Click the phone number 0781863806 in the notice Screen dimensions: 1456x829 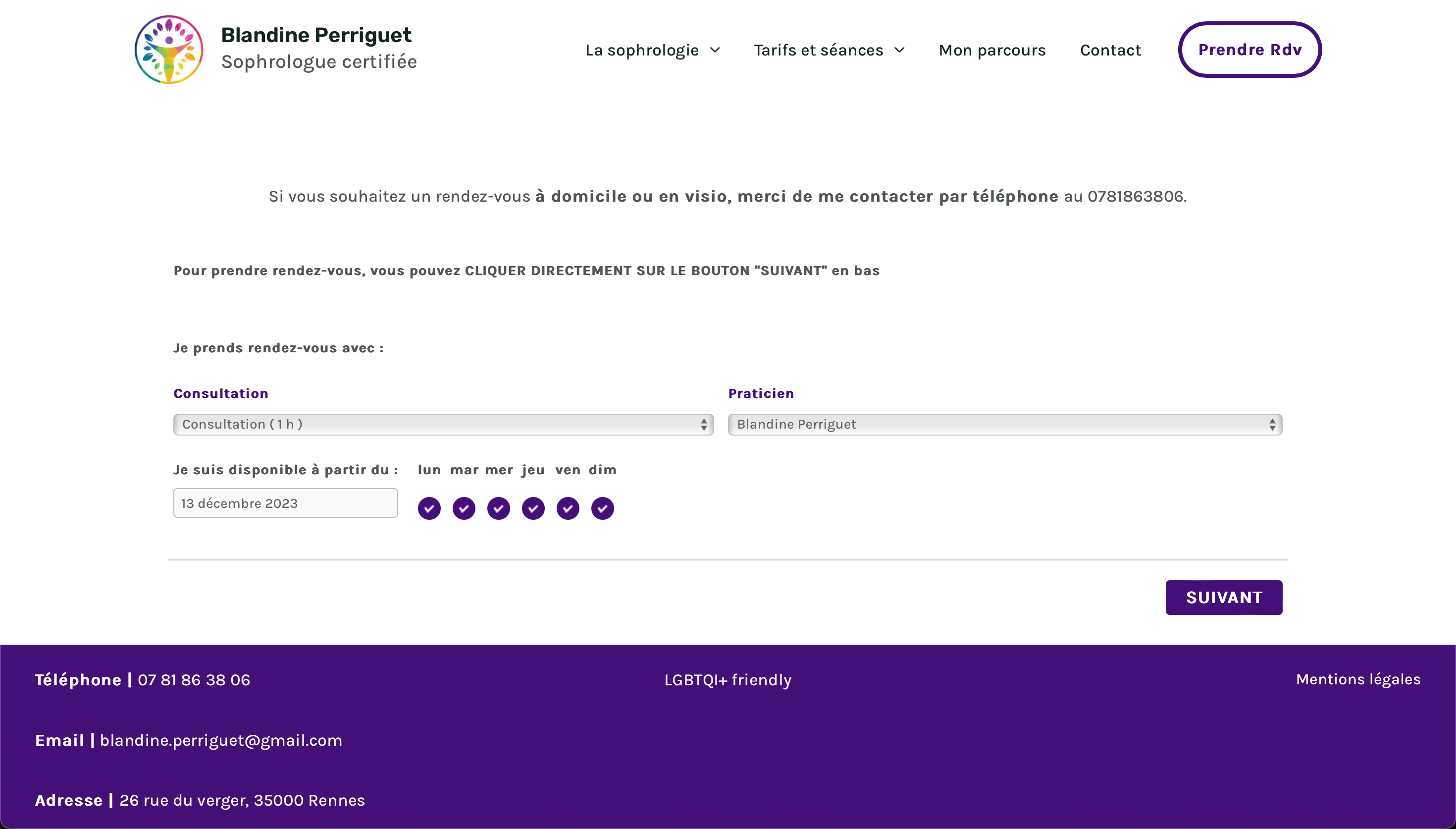(x=1135, y=196)
